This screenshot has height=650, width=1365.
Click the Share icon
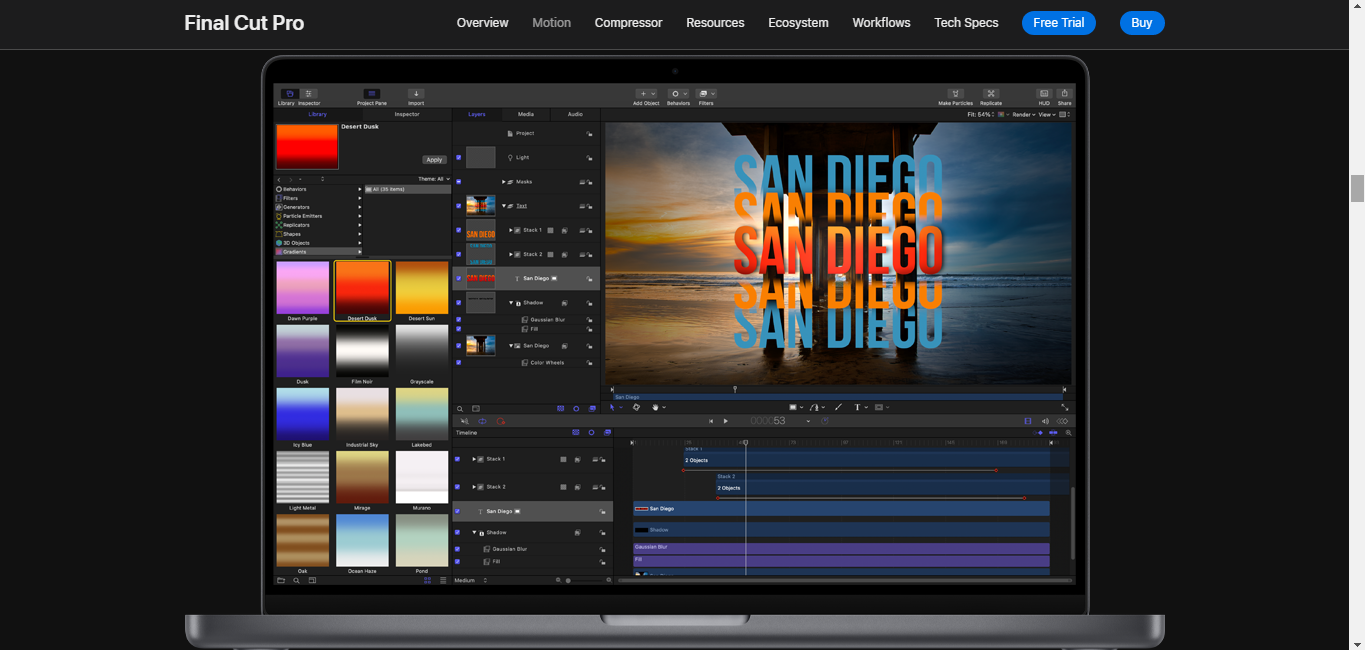point(1064,94)
